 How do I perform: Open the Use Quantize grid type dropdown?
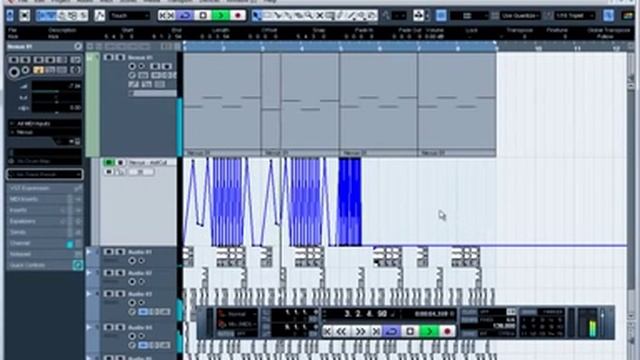click(x=520, y=16)
